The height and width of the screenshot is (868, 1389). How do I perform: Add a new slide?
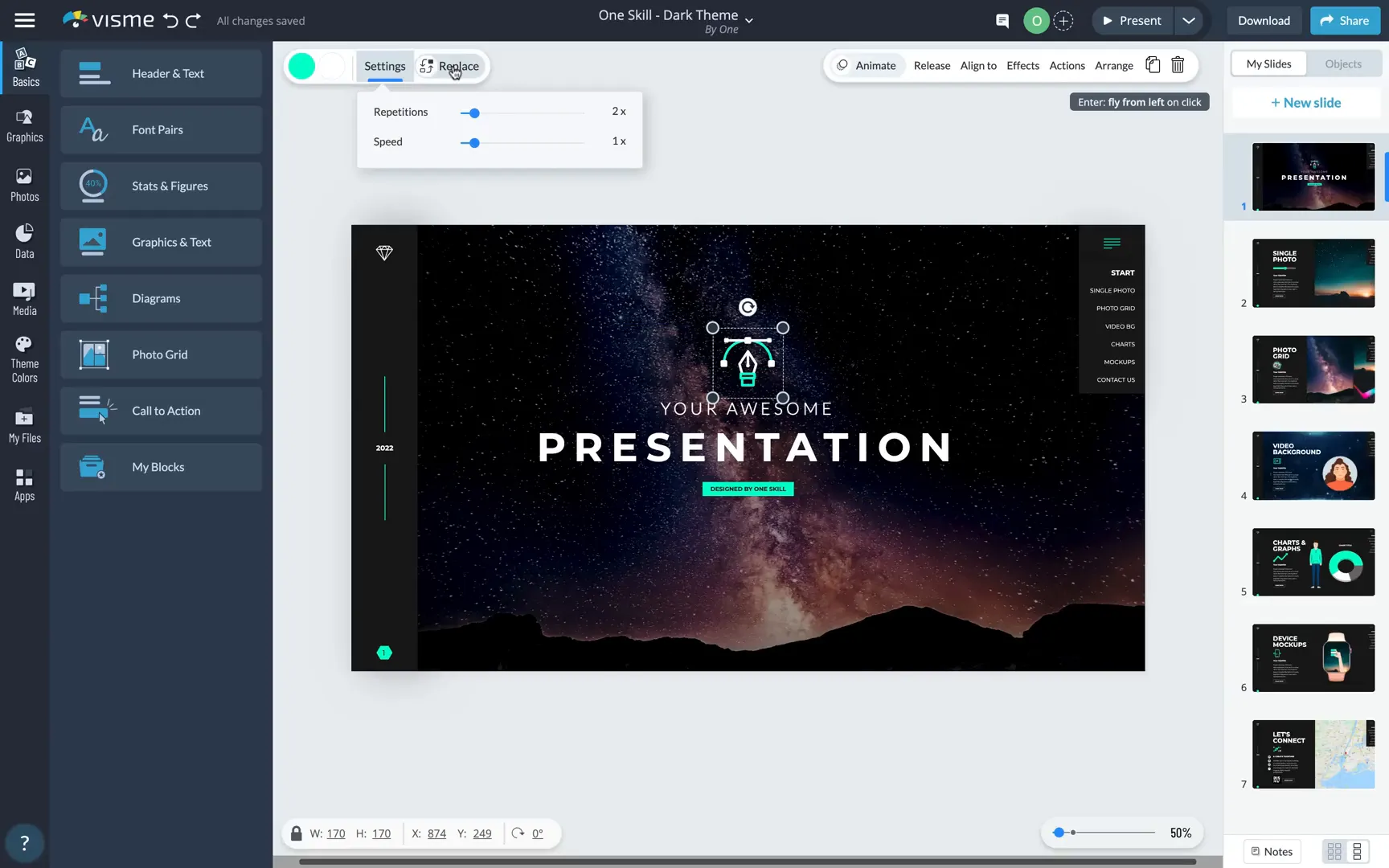[1305, 102]
